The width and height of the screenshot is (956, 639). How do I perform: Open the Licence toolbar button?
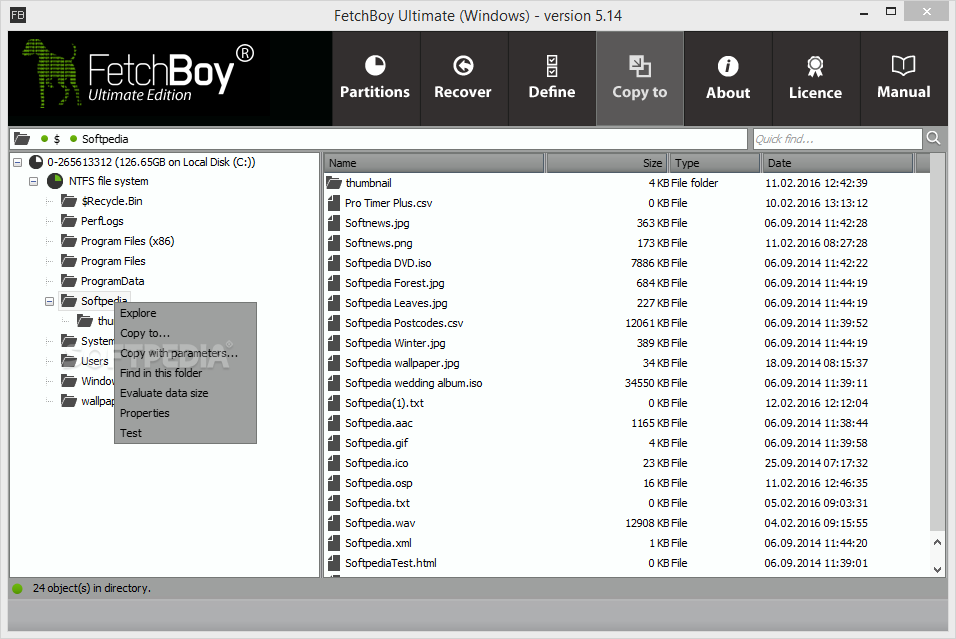point(816,79)
